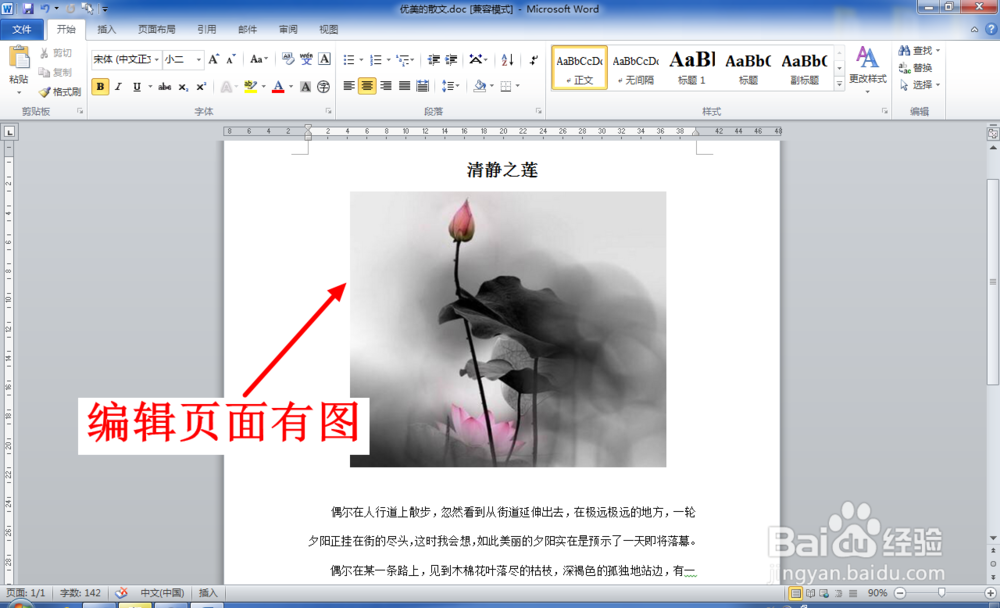Toggle italic formatting
This screenshot has width=1000, height=608.
click(x=118, y=86)
